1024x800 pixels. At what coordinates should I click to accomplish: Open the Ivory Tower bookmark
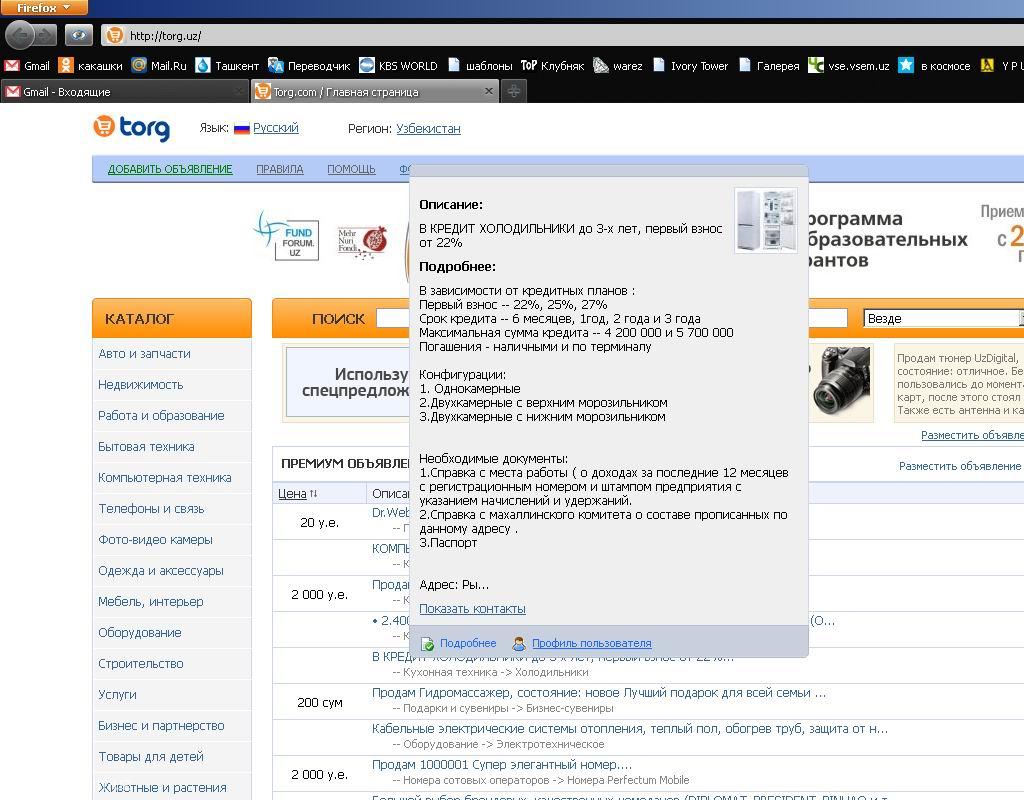click(x=690, y=65)
